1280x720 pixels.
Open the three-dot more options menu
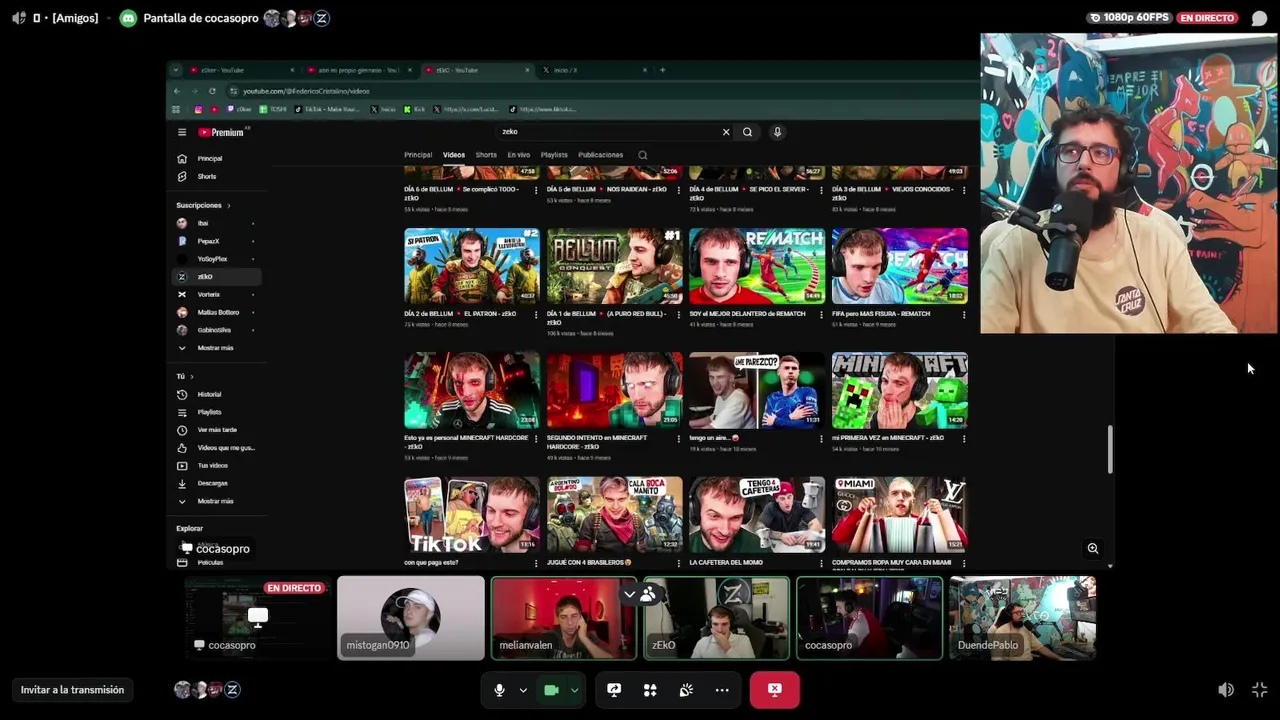pyautogui.click(x=722, y=690)
